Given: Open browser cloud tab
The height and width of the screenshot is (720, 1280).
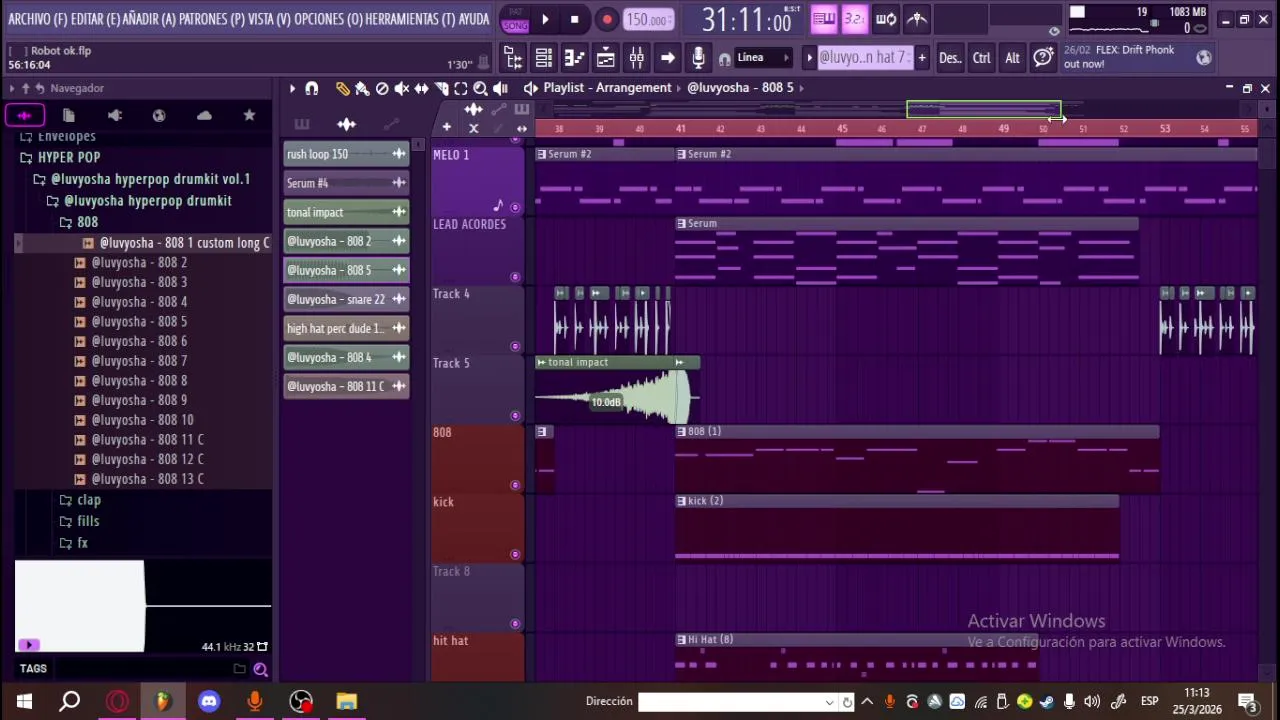Looking at the screenshot, I should coord(204,116).
